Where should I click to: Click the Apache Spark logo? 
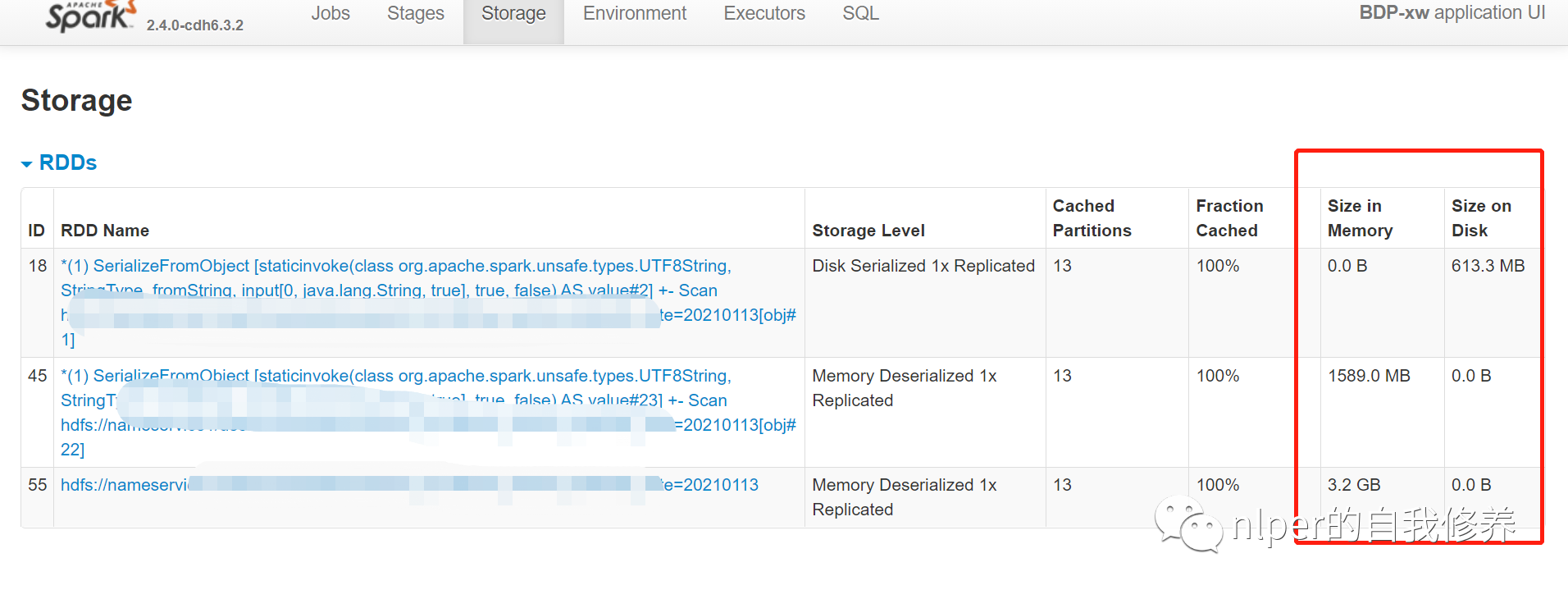coord(90,16)
